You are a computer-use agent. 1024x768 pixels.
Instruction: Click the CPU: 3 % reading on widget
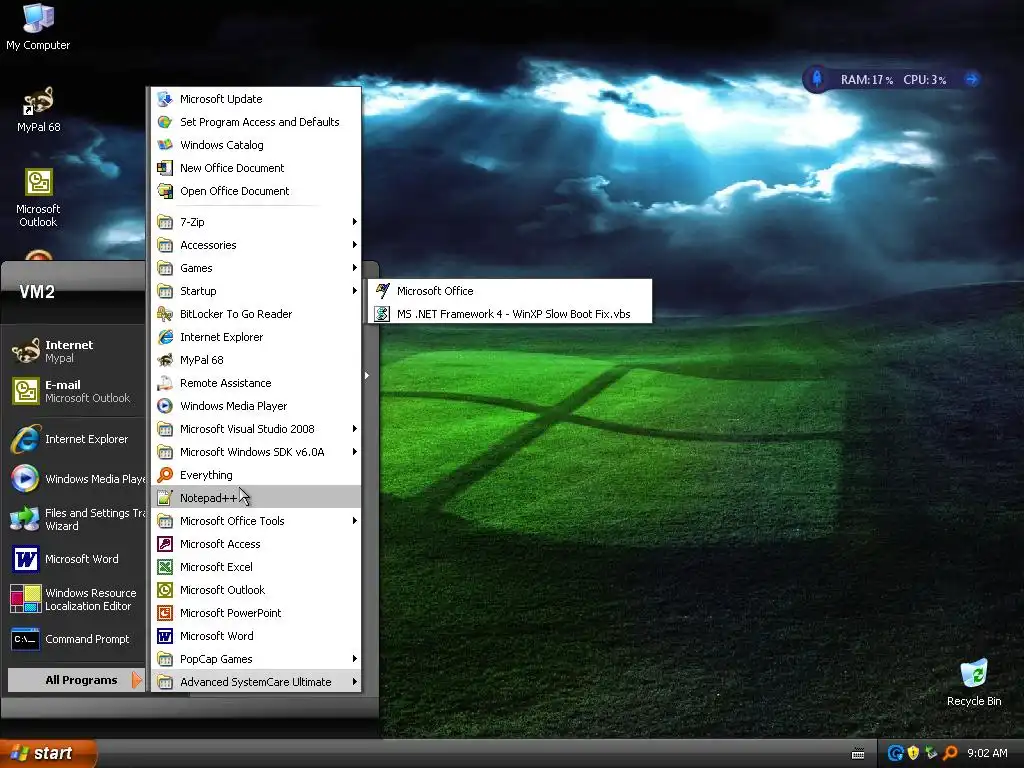(x=925, y=80)
